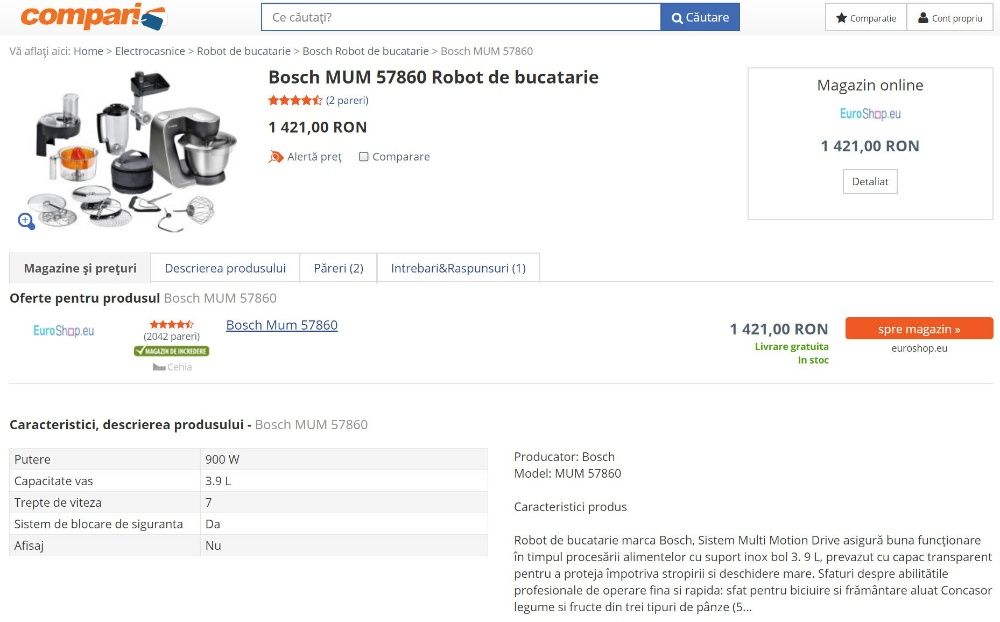Click the Detaliat button
Screen dimensions: 1000x622
[x=870, y=182]
